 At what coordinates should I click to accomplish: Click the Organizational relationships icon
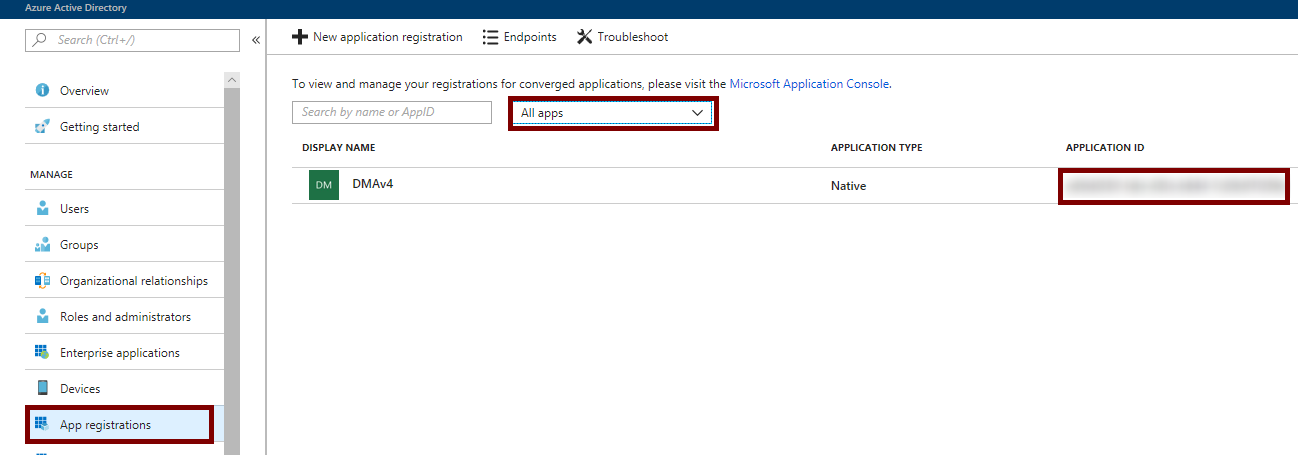tap(42, 281)
